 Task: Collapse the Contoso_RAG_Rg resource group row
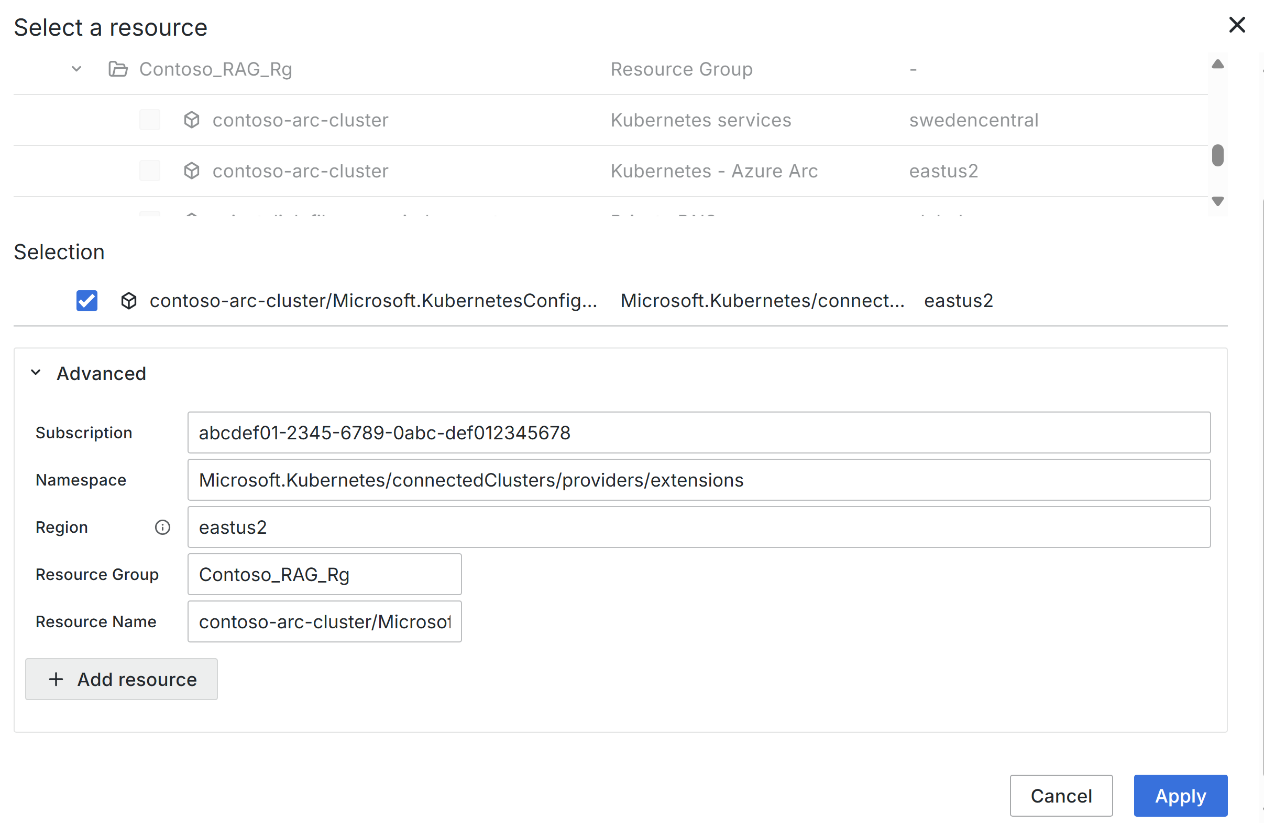pos(77,69)
